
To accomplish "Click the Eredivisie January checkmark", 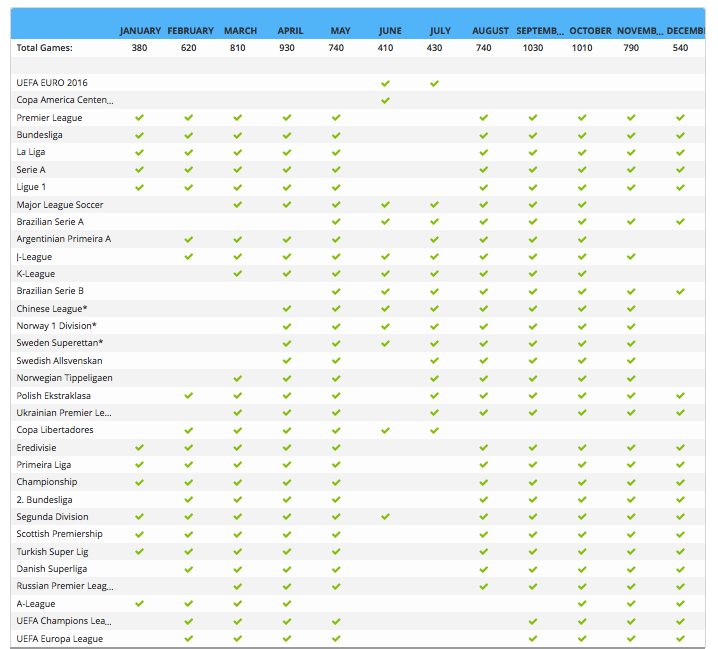I will click(x=140, y=447).
